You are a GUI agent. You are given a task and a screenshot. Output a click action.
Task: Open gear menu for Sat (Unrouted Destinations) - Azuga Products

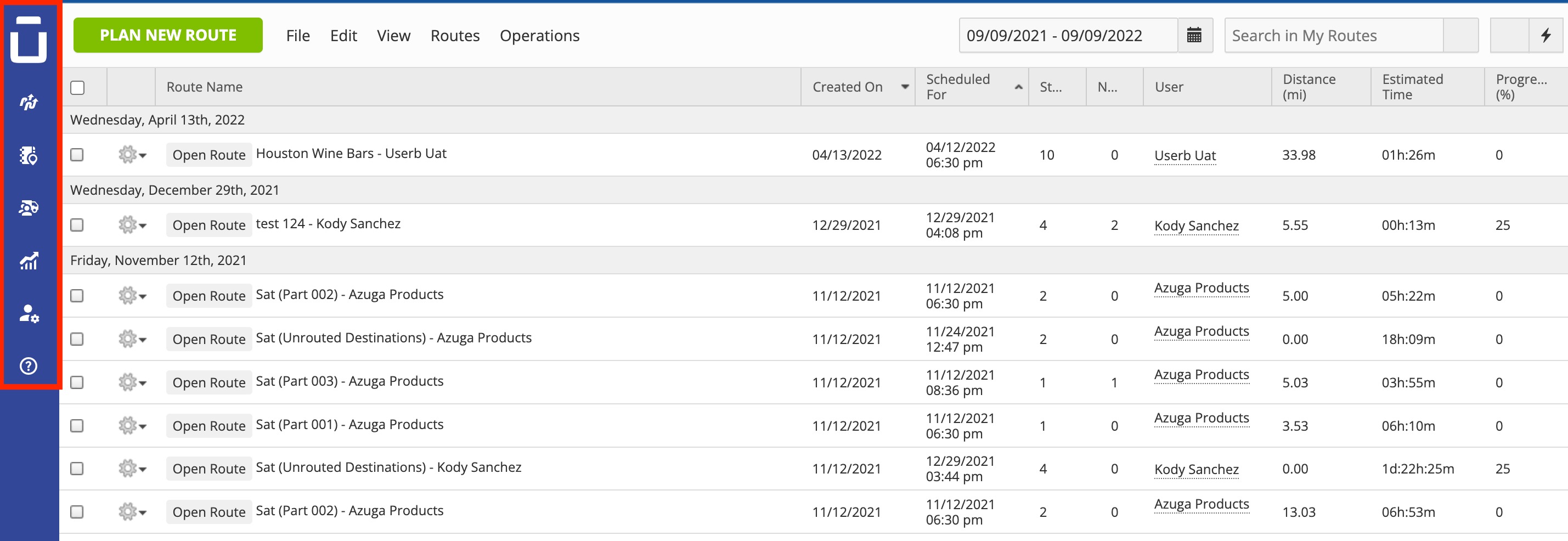pos(132,339)
